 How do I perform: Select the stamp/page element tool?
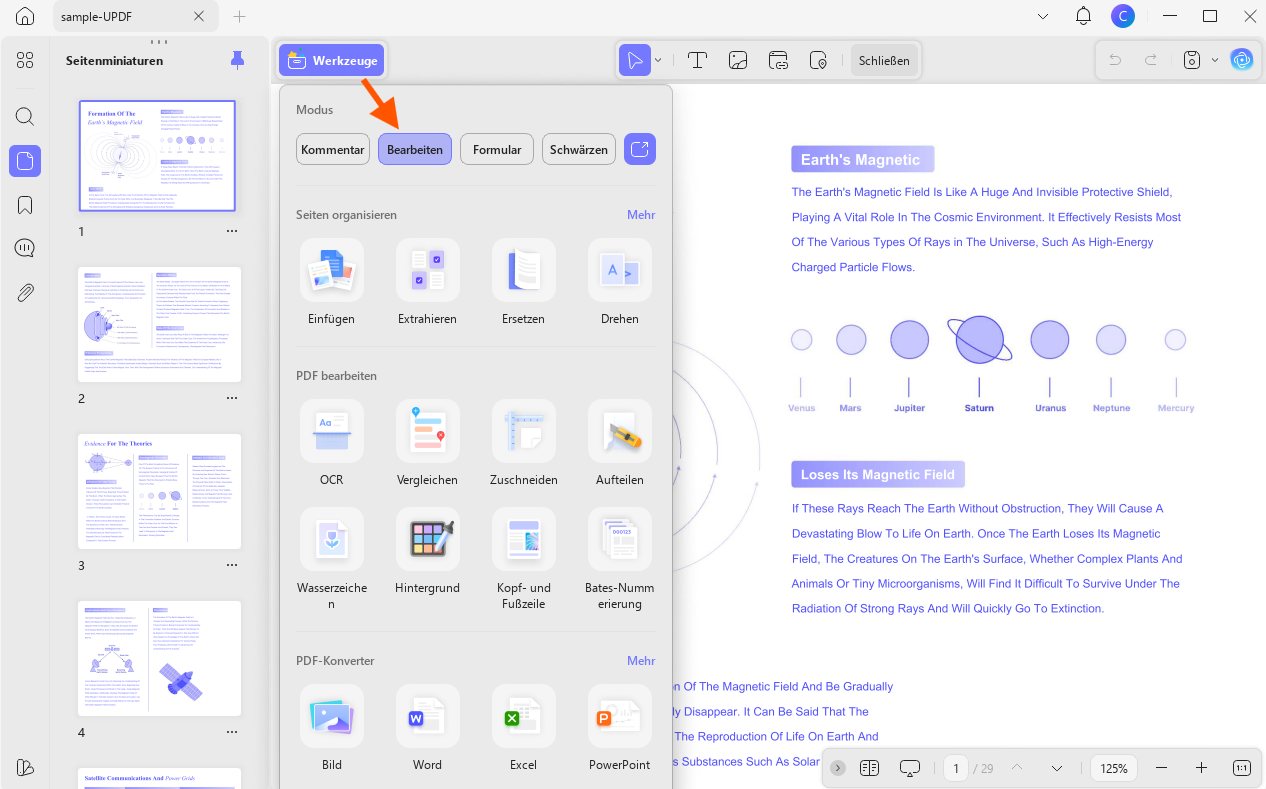click(x=818, y=60)
